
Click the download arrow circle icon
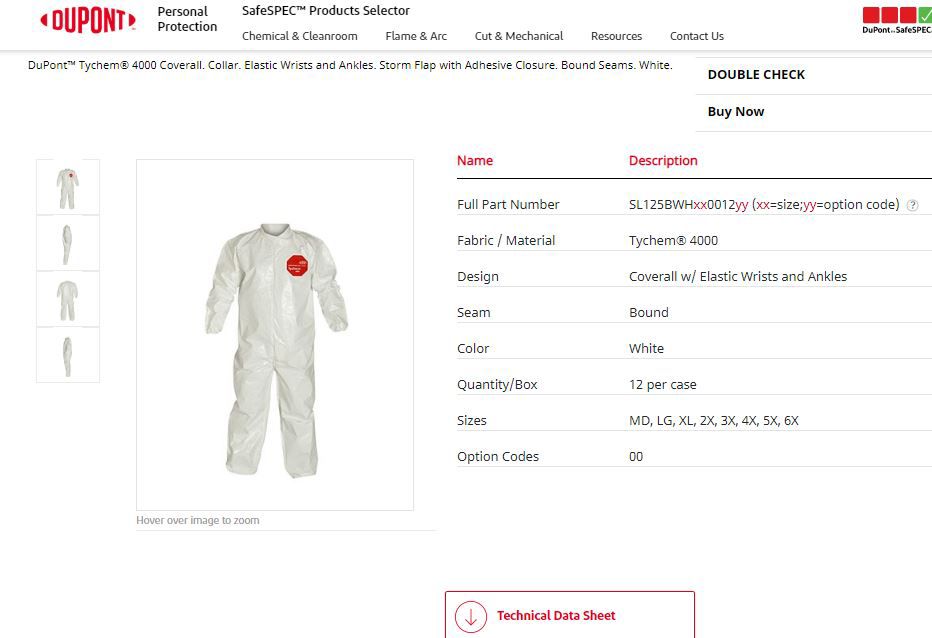(x=470, y=616)
